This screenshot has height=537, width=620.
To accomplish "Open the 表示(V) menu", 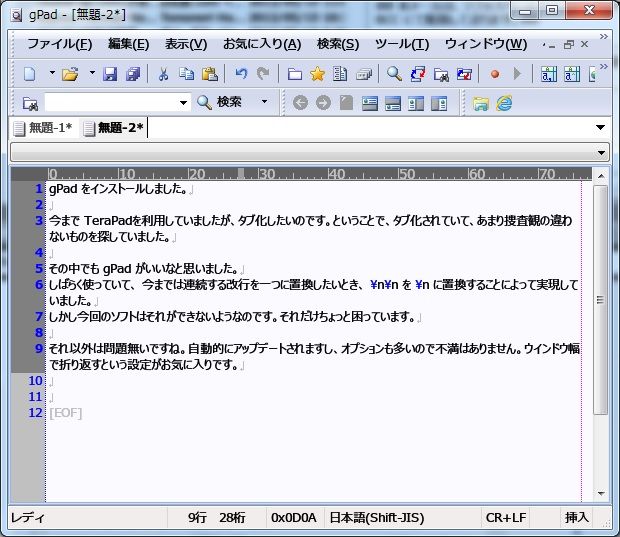I will (186, 44).
